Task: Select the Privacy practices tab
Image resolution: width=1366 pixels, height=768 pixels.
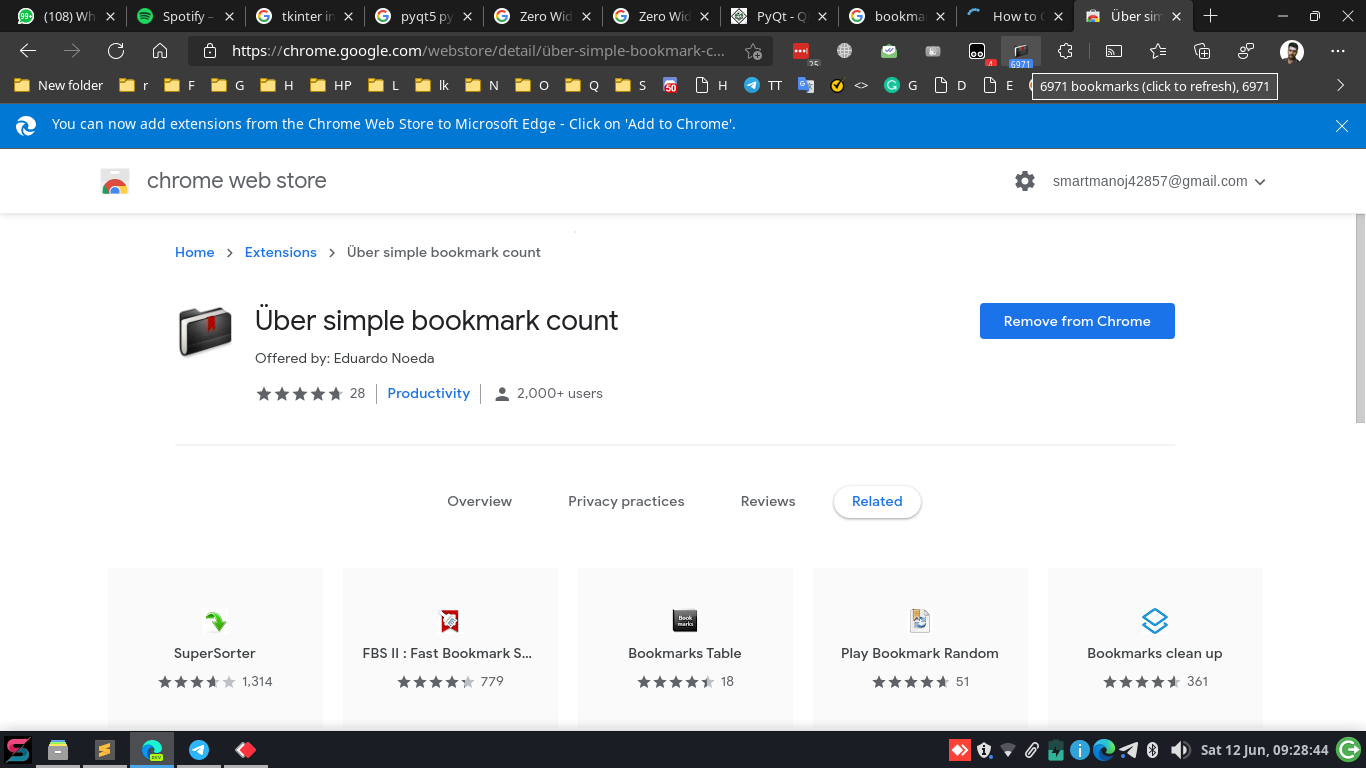Action: (x=626, y=501)
